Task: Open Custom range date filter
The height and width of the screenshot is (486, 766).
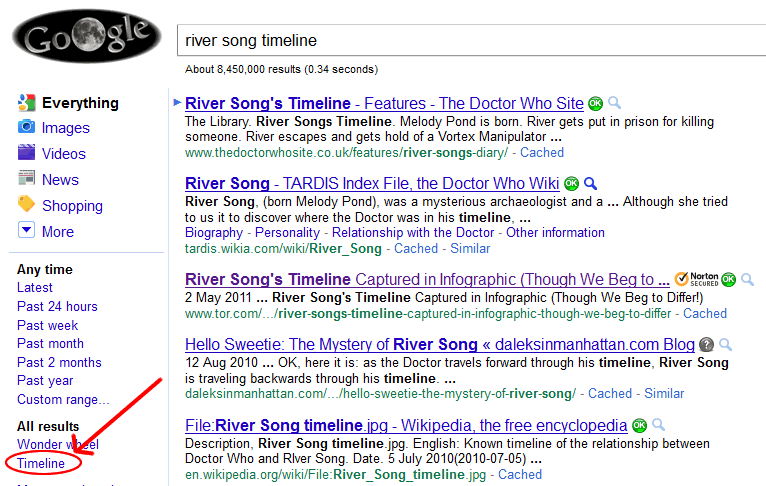Action: pos(63,400)
